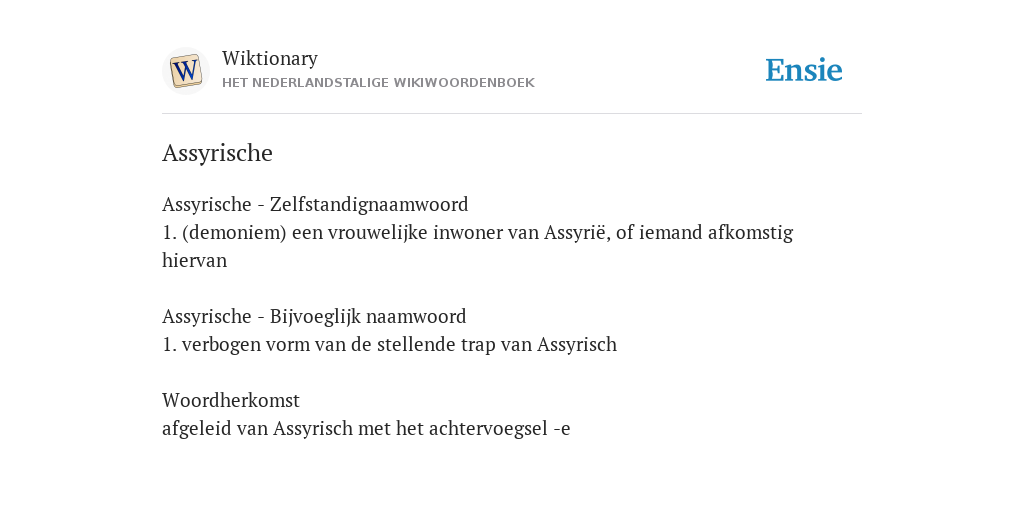
Task: Click the word Zelfstandignaamwoord
Action: click(x=369, y=204)
